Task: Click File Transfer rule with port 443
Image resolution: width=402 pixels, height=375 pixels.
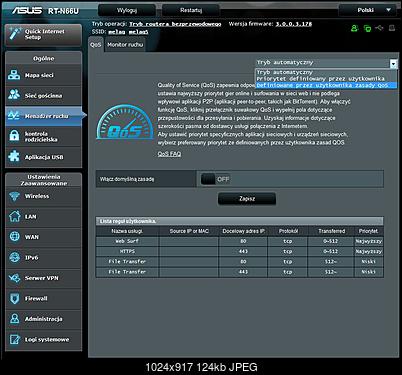Action: tap(127, 272)
